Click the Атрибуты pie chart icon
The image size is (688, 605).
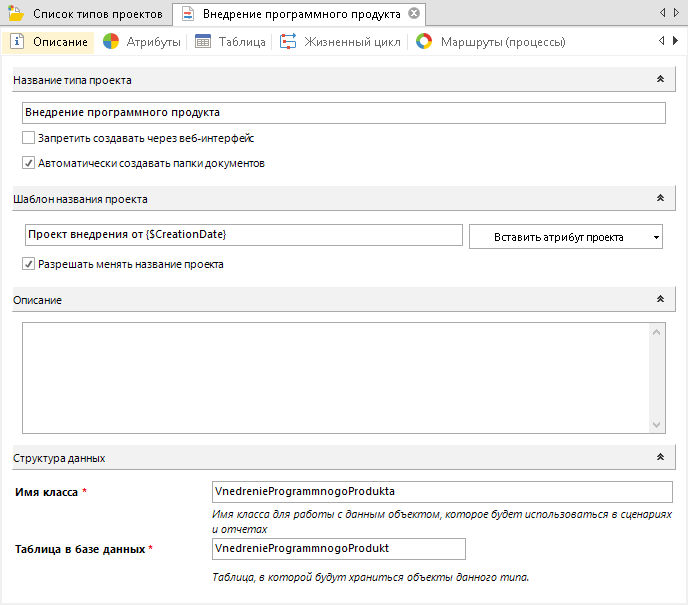(x=111, y=42)
